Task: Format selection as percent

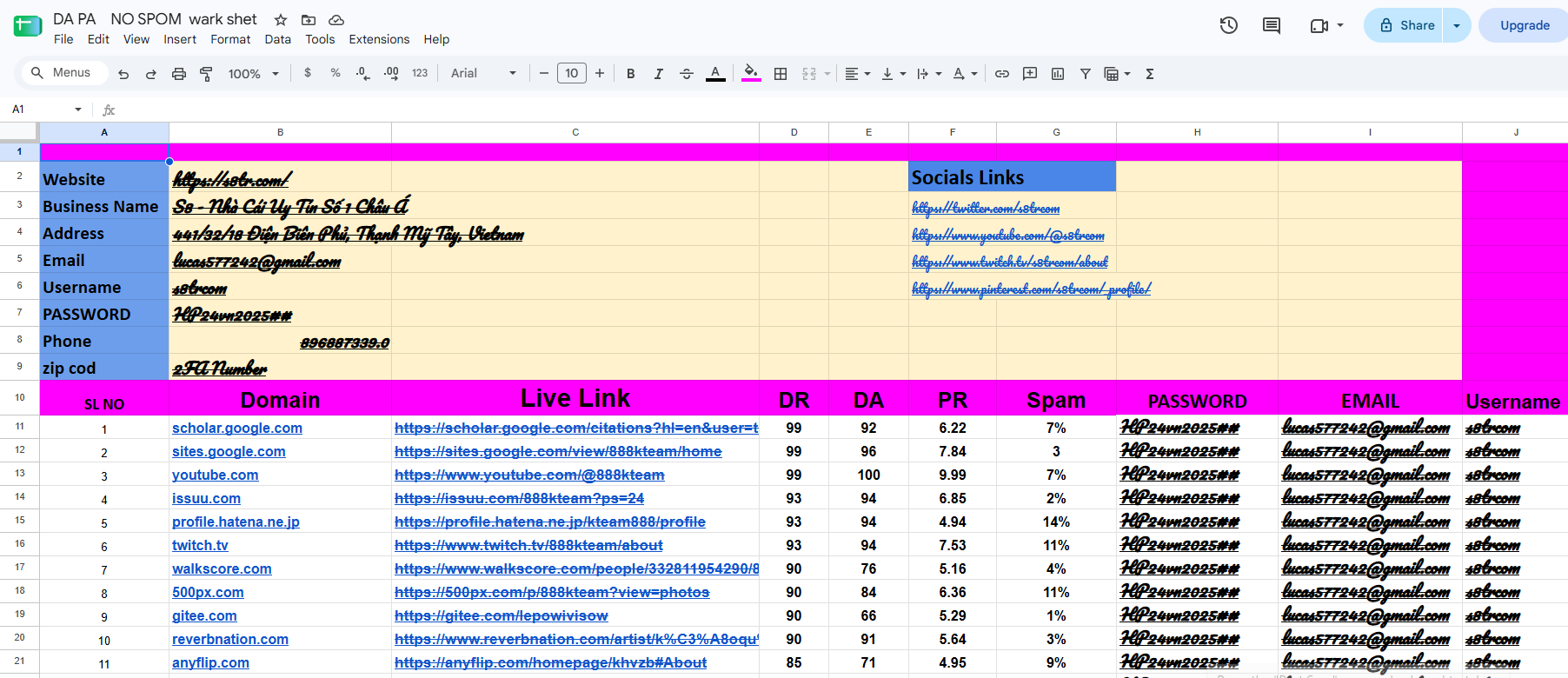Action: click(336, 74)
